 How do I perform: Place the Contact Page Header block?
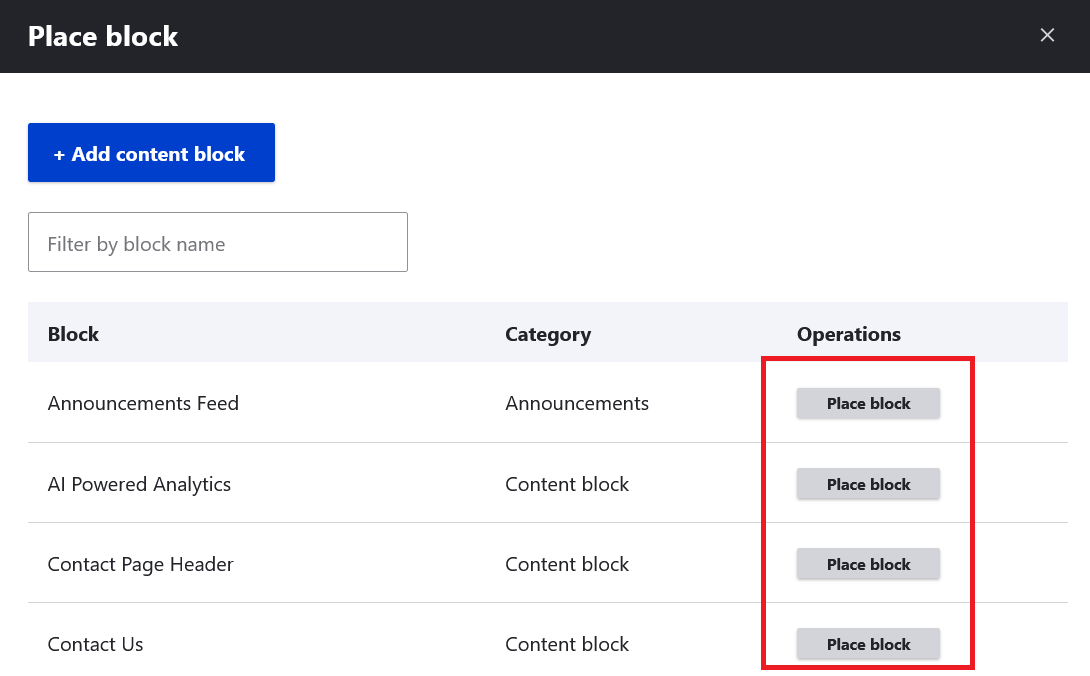(868, 563)
